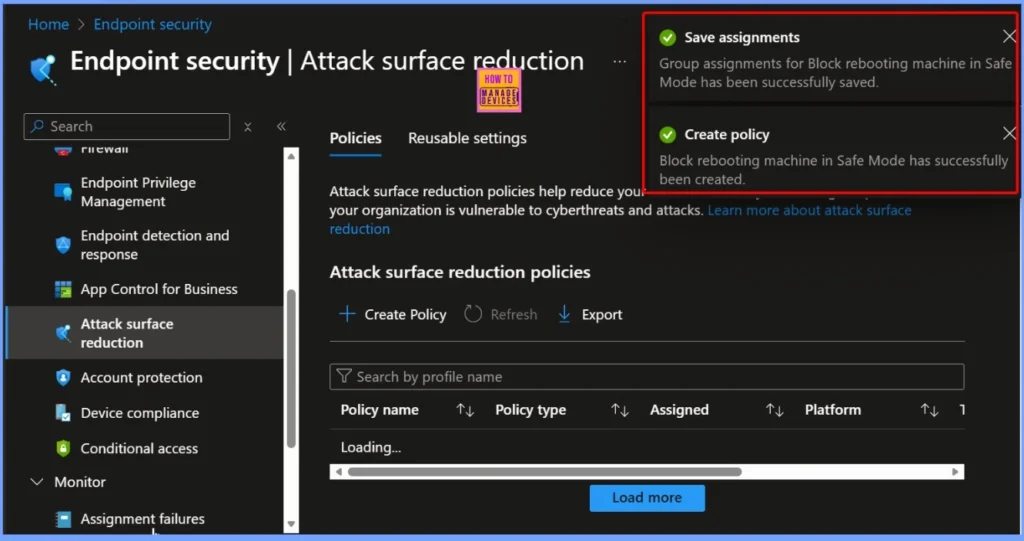Click the Endpoint security header shield icon
1024x541 pixels.
coord(44,69)
